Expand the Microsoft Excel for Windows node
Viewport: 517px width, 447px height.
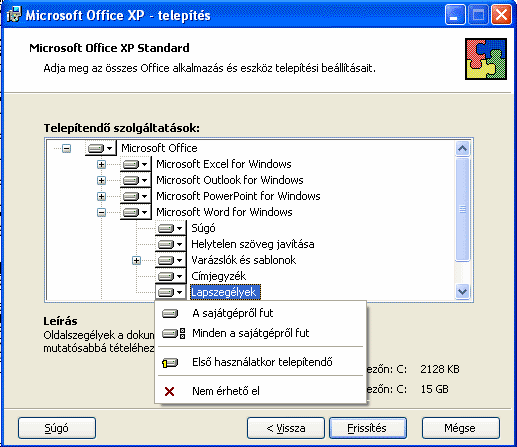pos(101,164)
